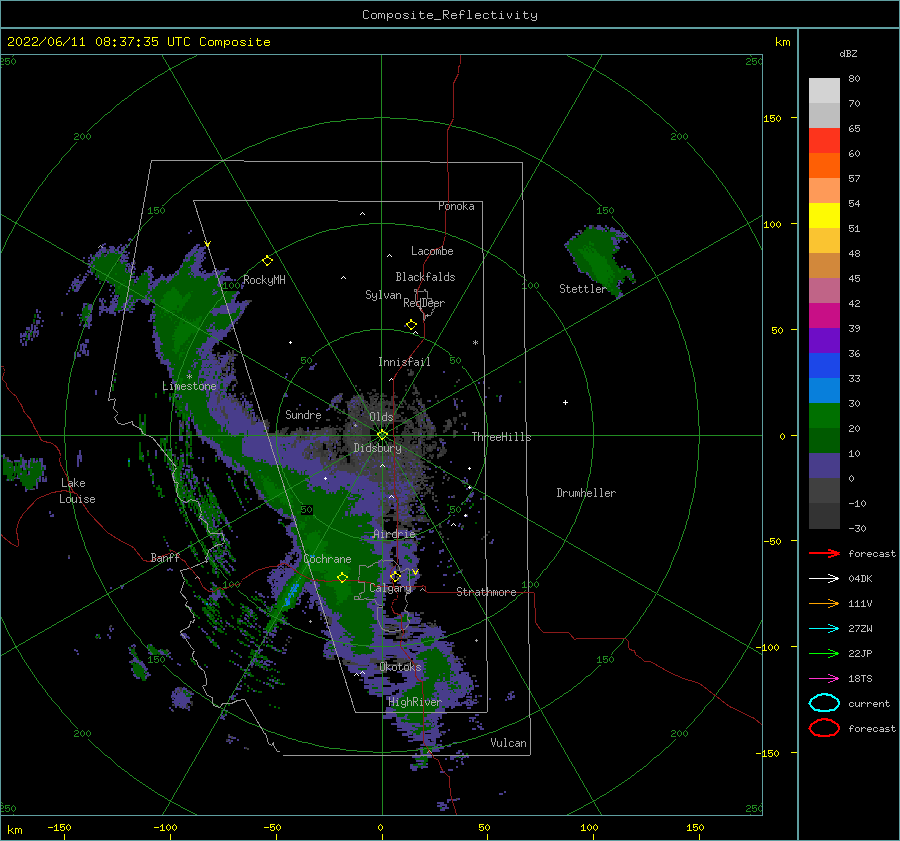Click the HighRiver town label
Image resolution: width=900 pixels, height=841 pixels.
click(x=414, y=702)
